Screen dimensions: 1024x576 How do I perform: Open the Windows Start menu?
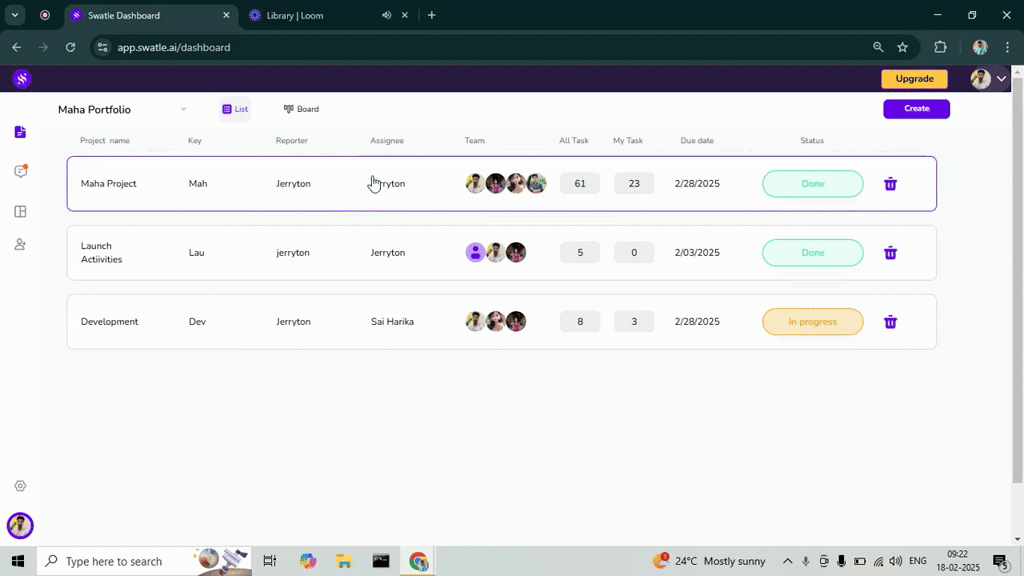pyautogui.click(x=18, y=561)
